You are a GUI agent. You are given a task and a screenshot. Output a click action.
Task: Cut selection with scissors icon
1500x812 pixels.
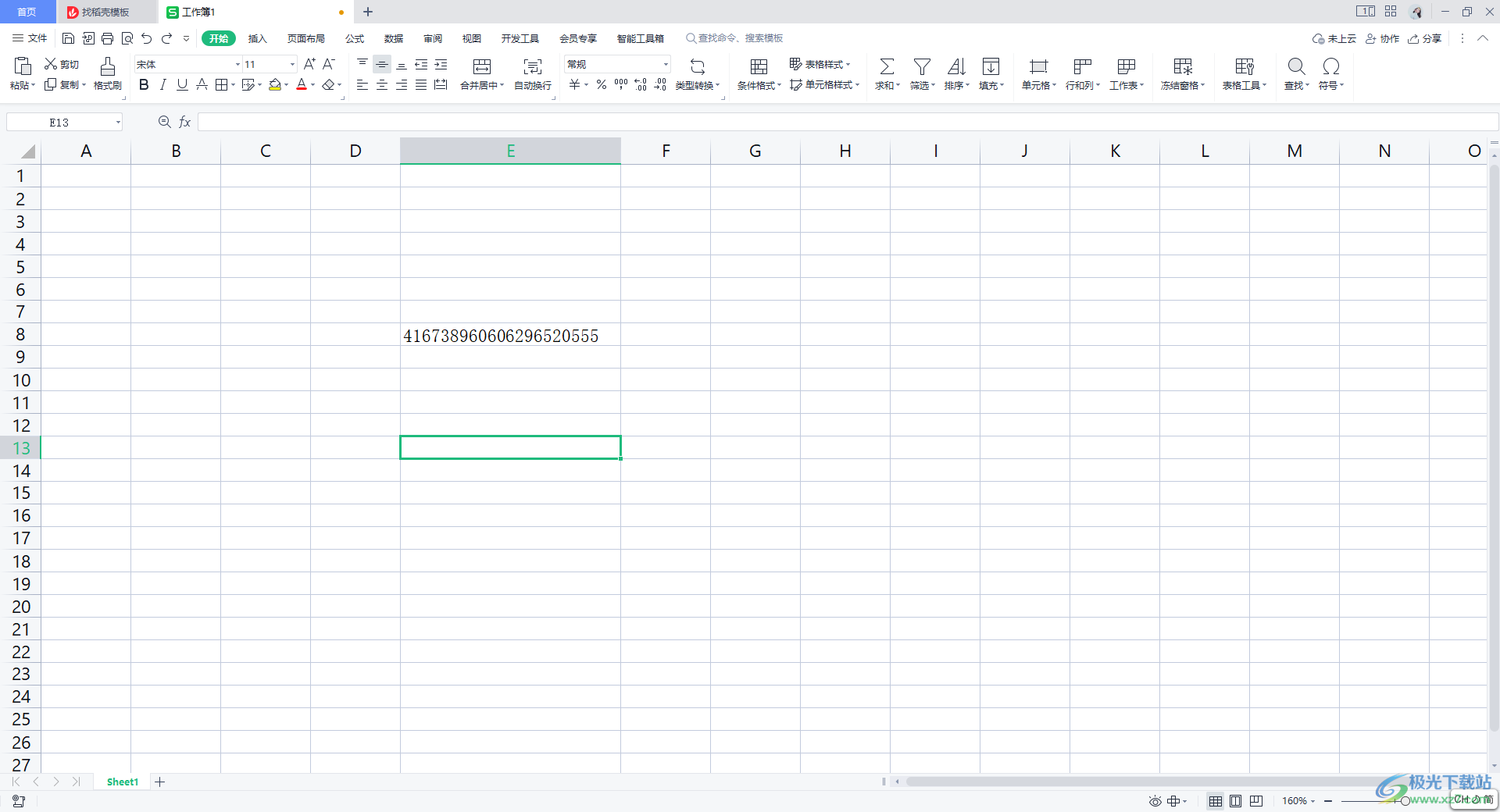point(51,64)
